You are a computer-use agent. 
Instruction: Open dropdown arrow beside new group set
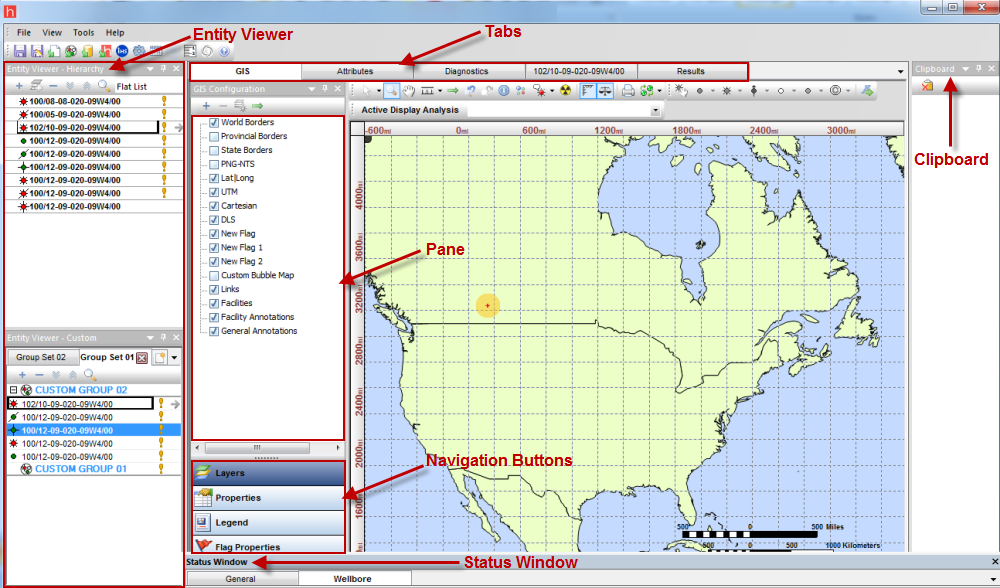coord(175,357)
